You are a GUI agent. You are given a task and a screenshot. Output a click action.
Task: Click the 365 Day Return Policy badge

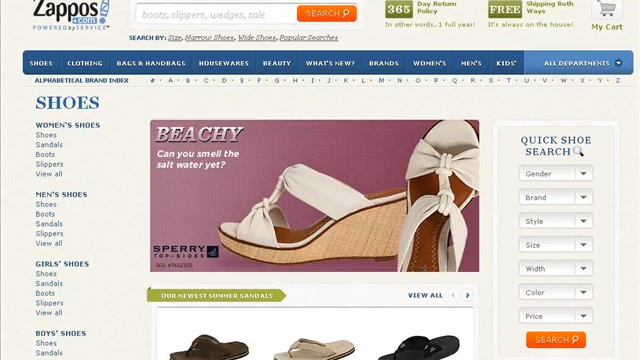399,9
